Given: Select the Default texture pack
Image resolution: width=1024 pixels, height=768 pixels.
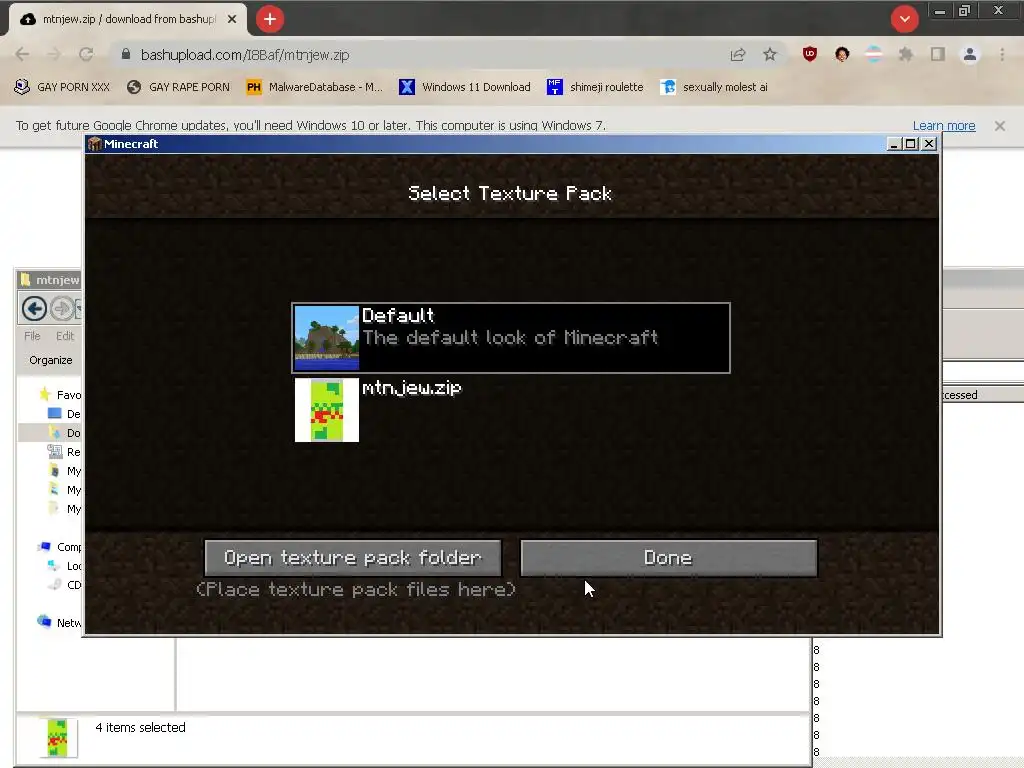Looking at the screenshot, I should coord(511,338).
